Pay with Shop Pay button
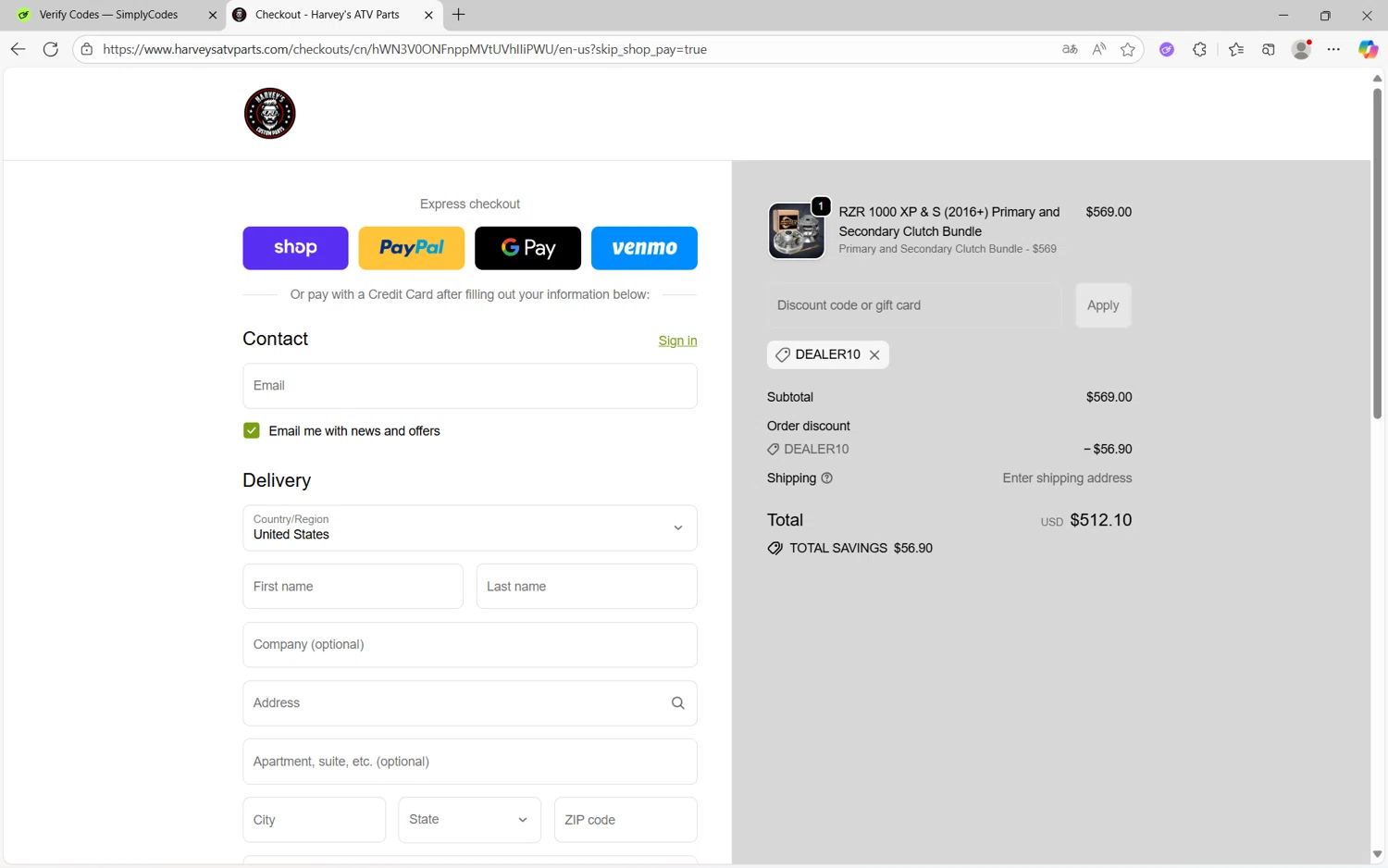The height and width of the screenshot is (868, 1388). 295,248
